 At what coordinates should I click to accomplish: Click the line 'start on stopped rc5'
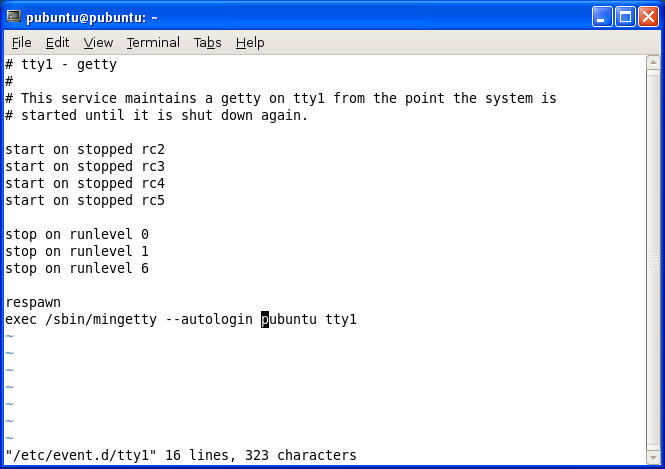coord(85,200)
